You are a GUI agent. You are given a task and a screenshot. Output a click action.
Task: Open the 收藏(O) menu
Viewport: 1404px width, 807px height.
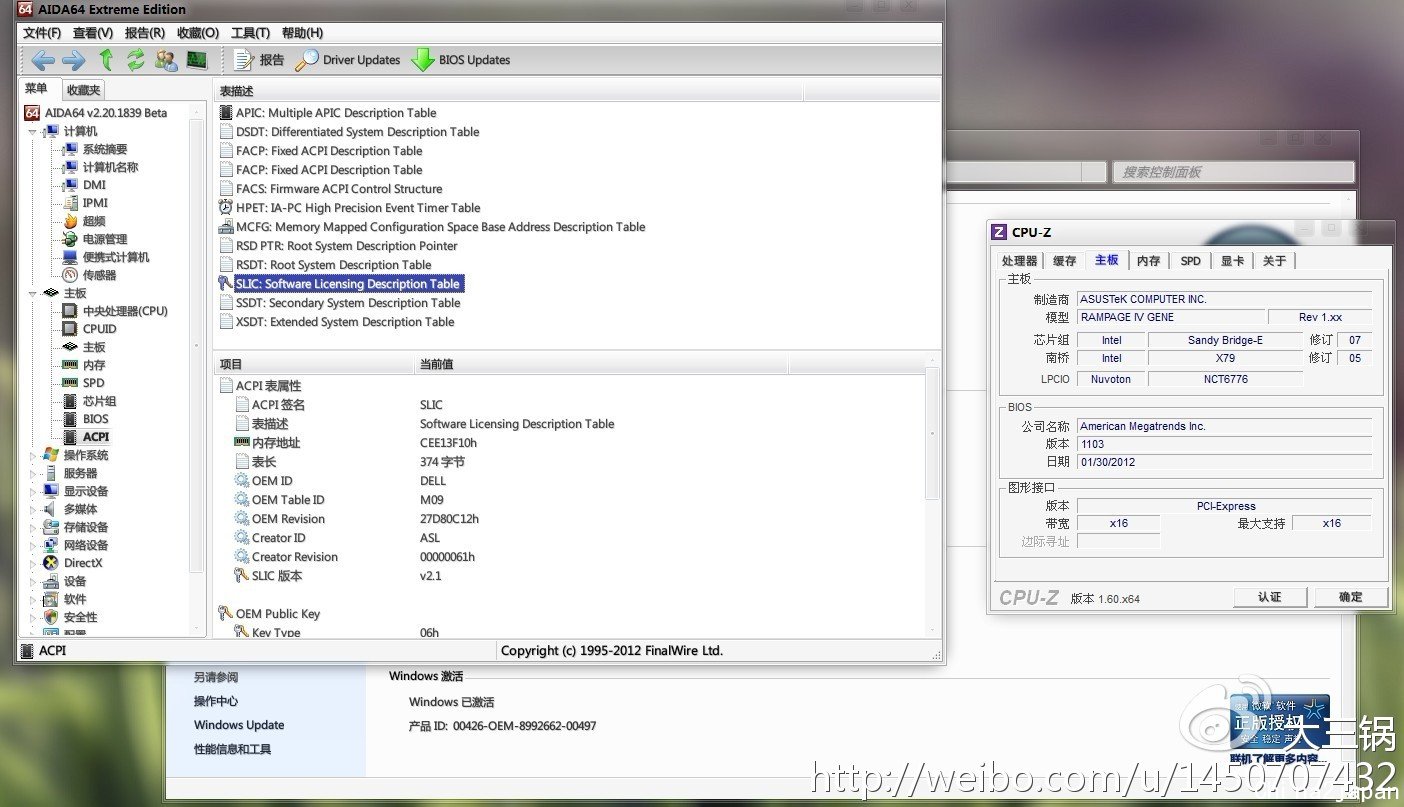tap(197, 33)
